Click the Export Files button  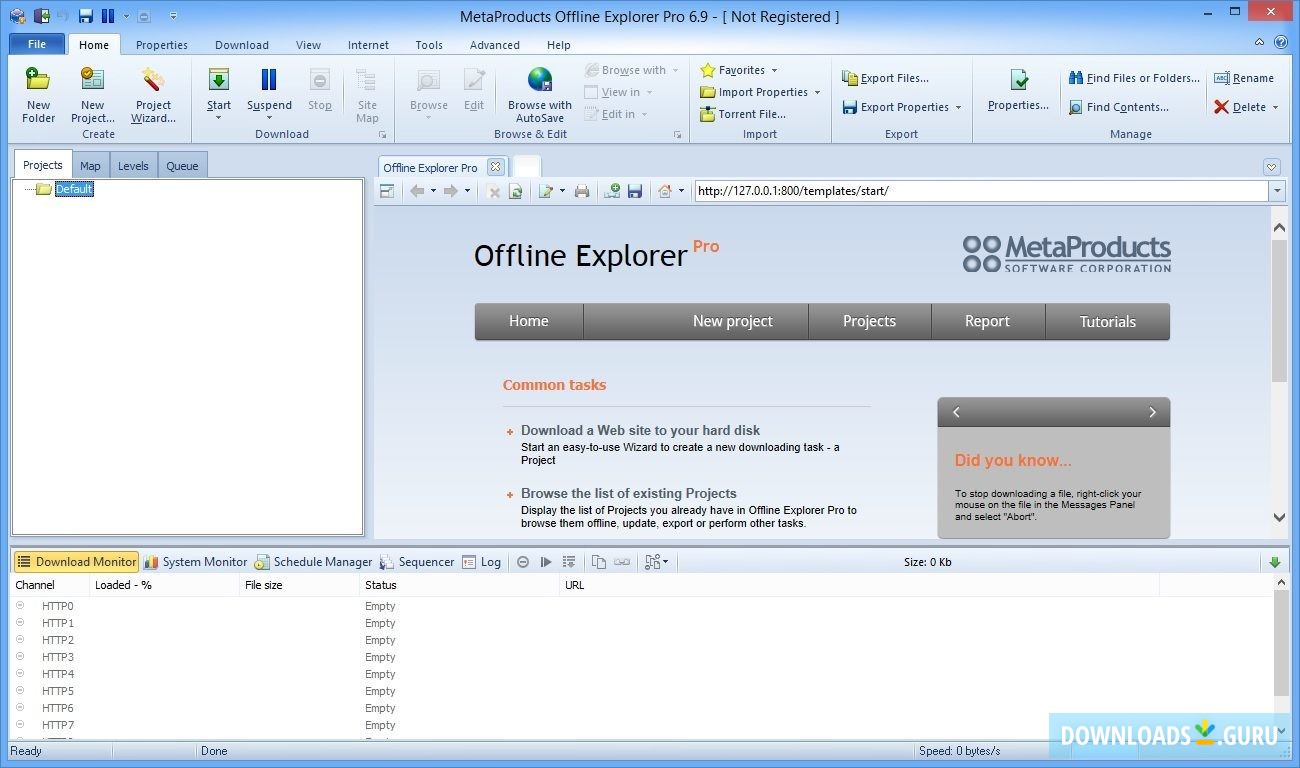pos(886,78)
